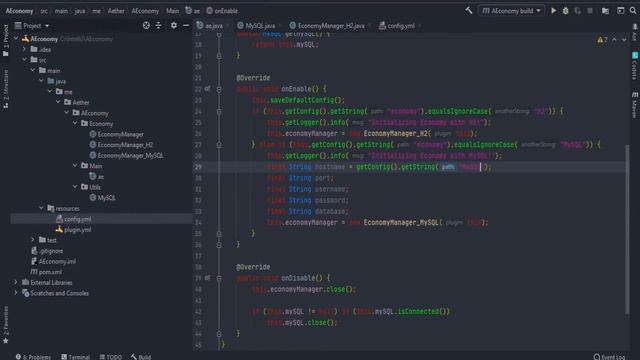Open the Terminal tool window tab

tap(76, 357)
